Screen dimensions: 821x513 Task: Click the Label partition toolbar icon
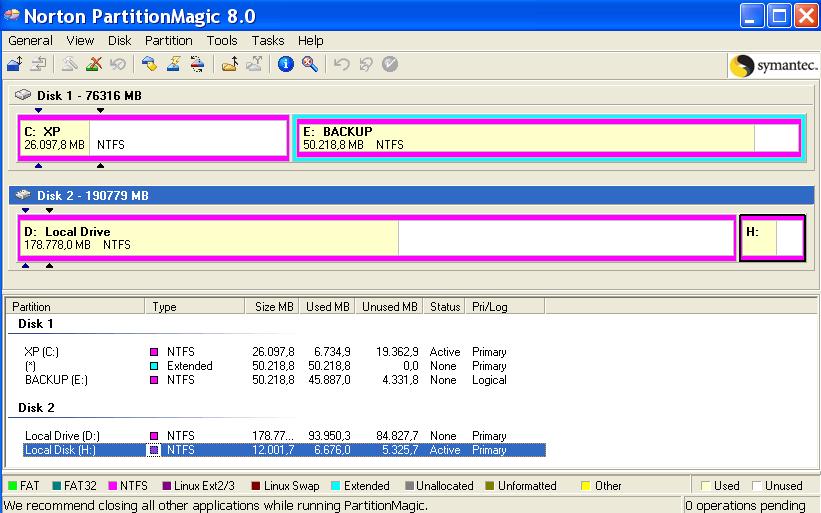149,64
